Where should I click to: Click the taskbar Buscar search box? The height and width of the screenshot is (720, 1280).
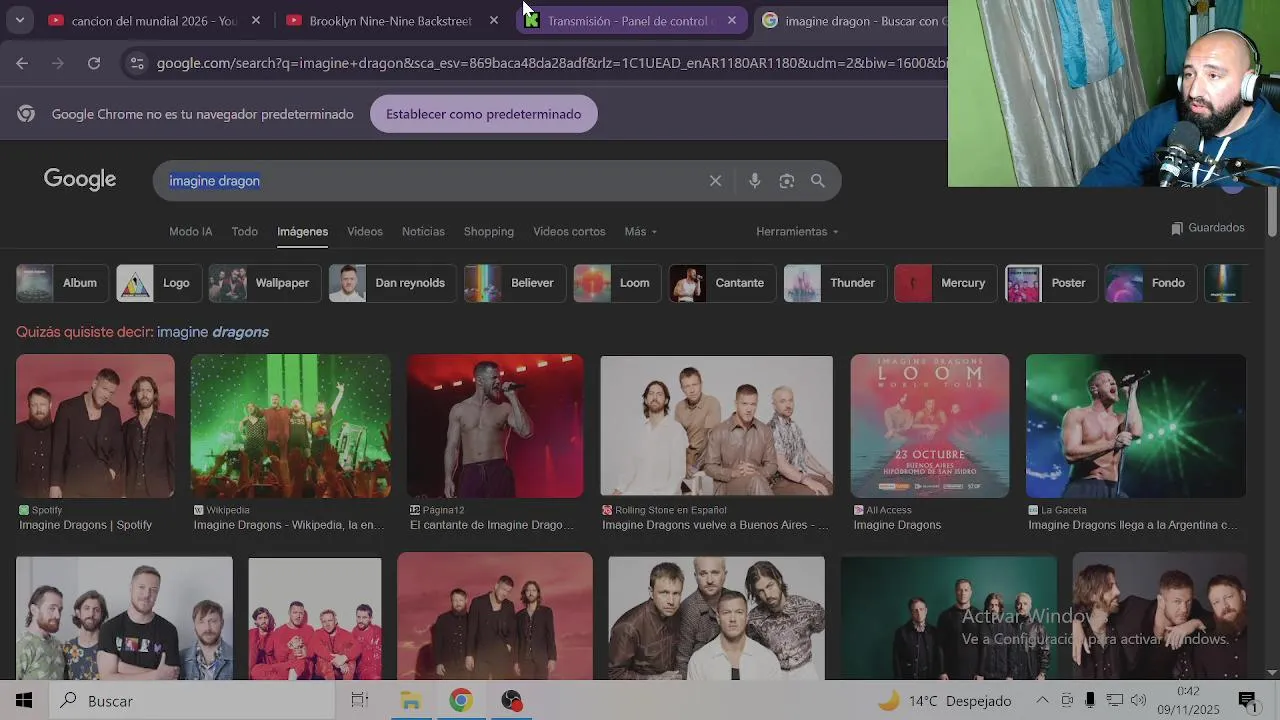pyautogui.click(x=191, y=701)
